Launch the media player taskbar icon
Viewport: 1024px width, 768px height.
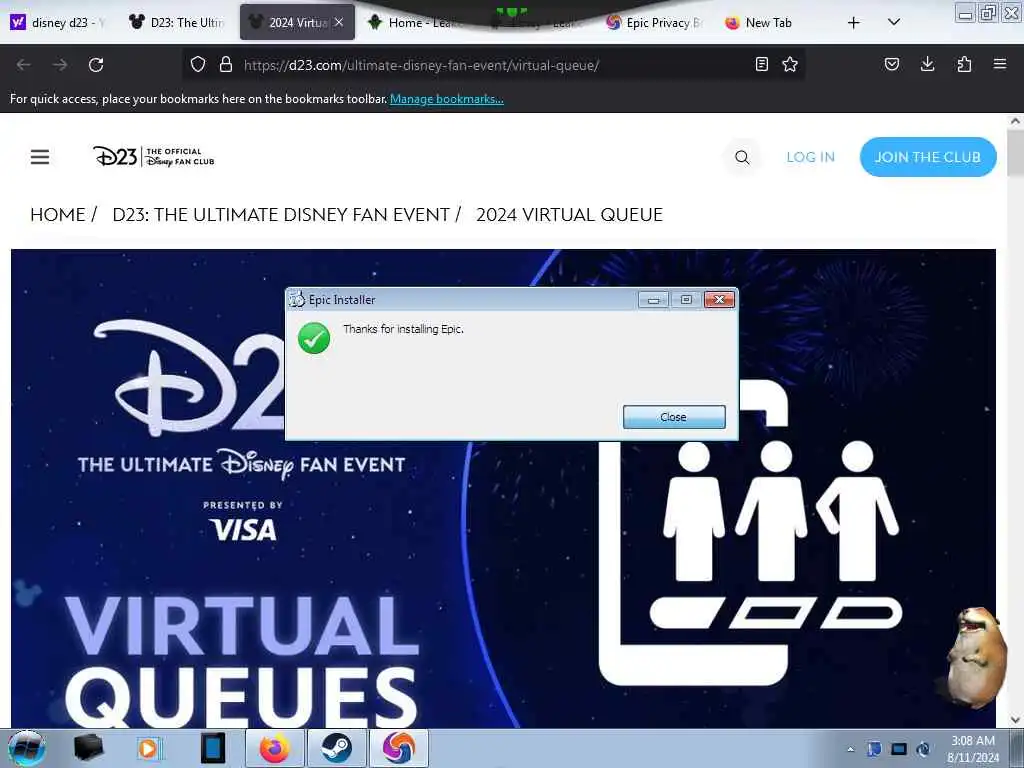pyautogui.click(x=148, y=748)
